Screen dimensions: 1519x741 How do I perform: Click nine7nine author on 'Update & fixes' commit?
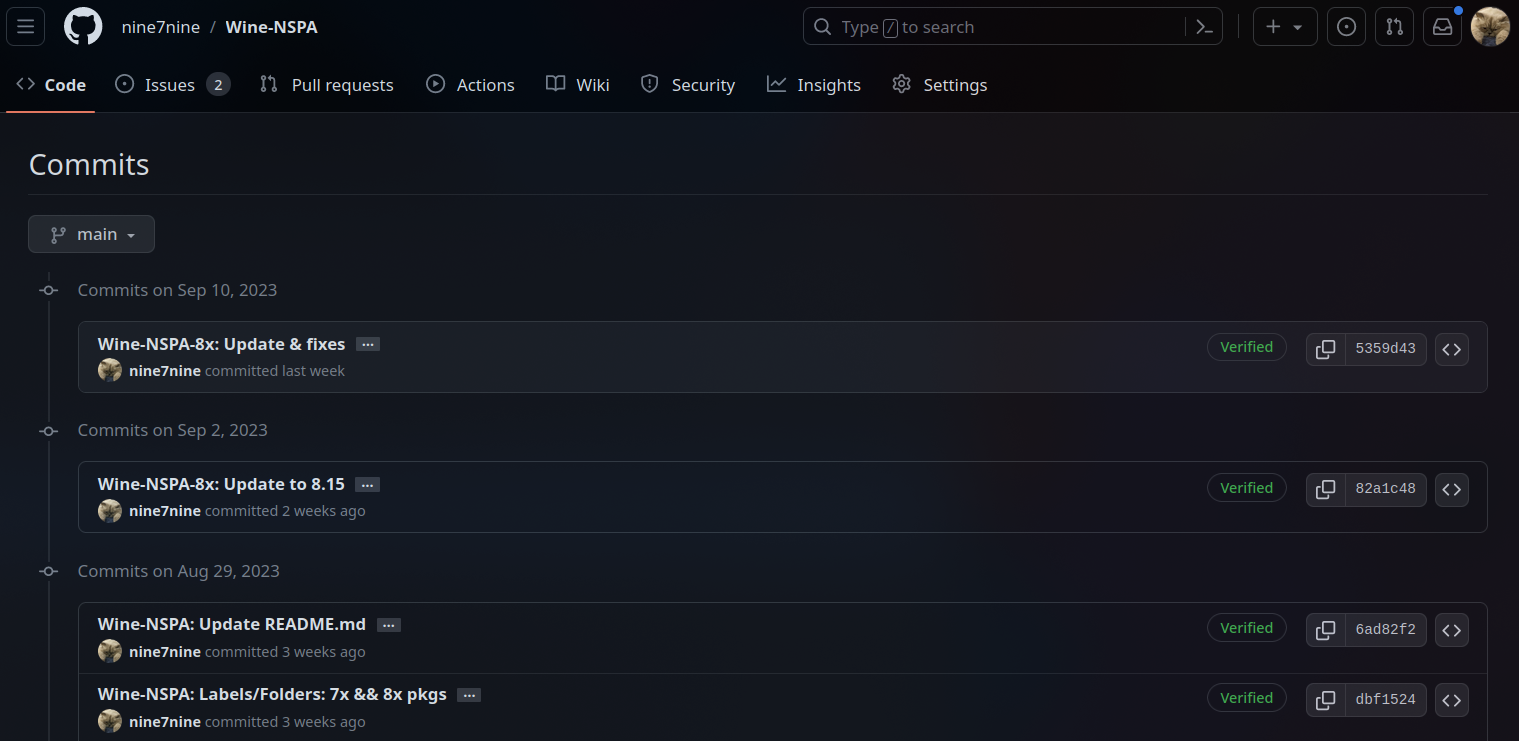click(x=165, y=371)
